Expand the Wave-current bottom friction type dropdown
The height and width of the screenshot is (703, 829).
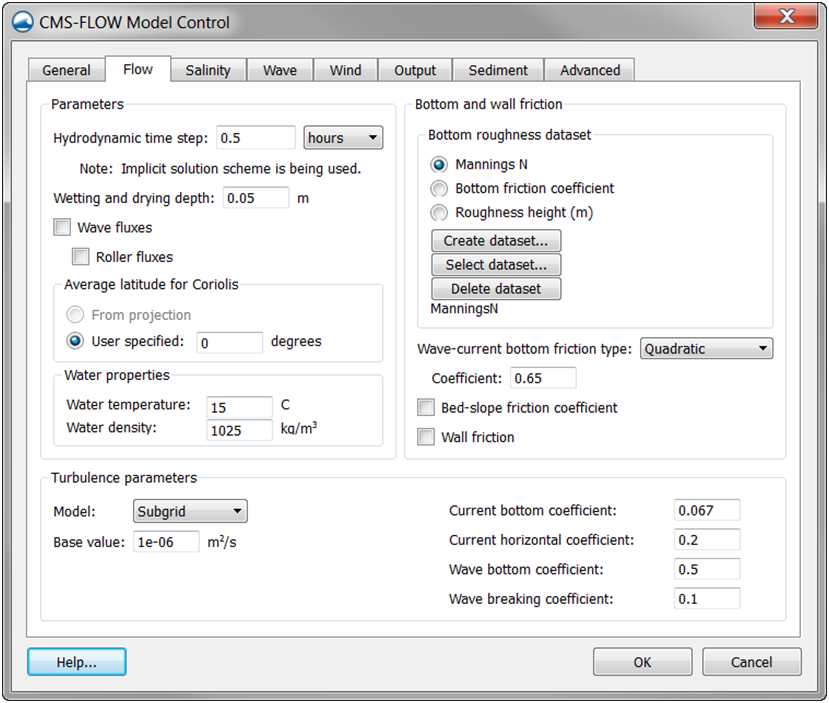(x=706, y=349)
